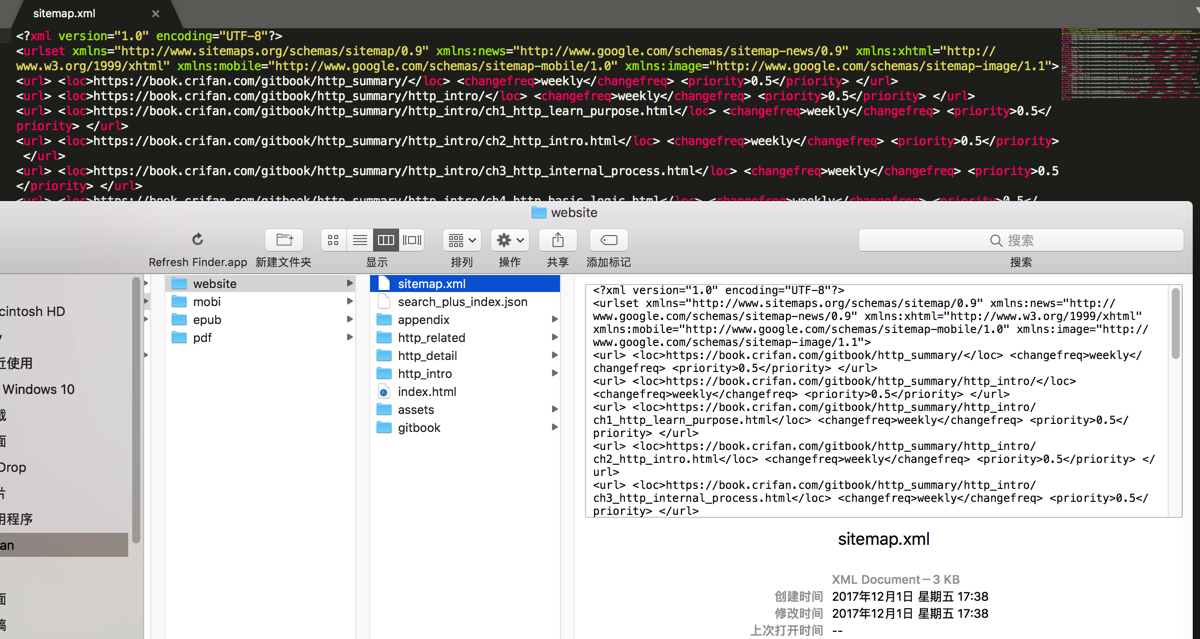Expand the mobi folder arrow

click(x=349, y=302)
